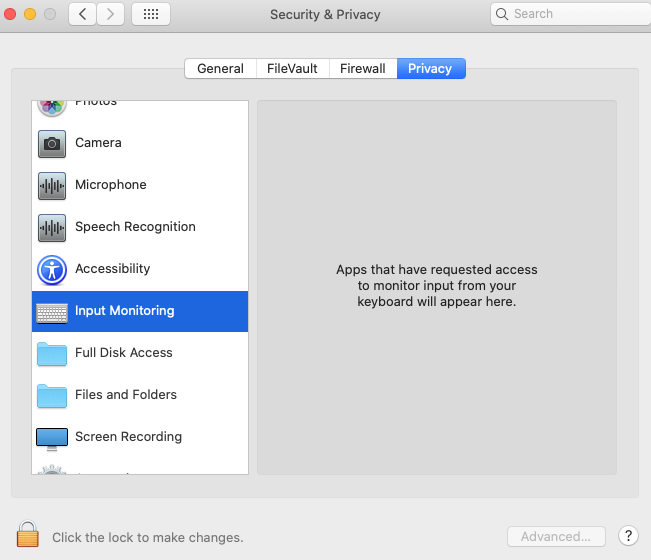Select Full Disk Access text
Image resolution: width=651 pixels, height=560 pixels.
tap(124, 352)
